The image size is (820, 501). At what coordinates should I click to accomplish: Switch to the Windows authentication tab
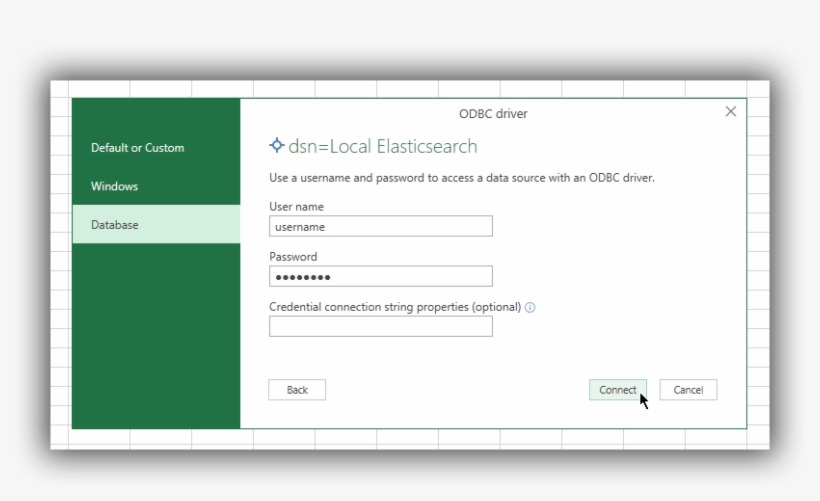point(156,186)
